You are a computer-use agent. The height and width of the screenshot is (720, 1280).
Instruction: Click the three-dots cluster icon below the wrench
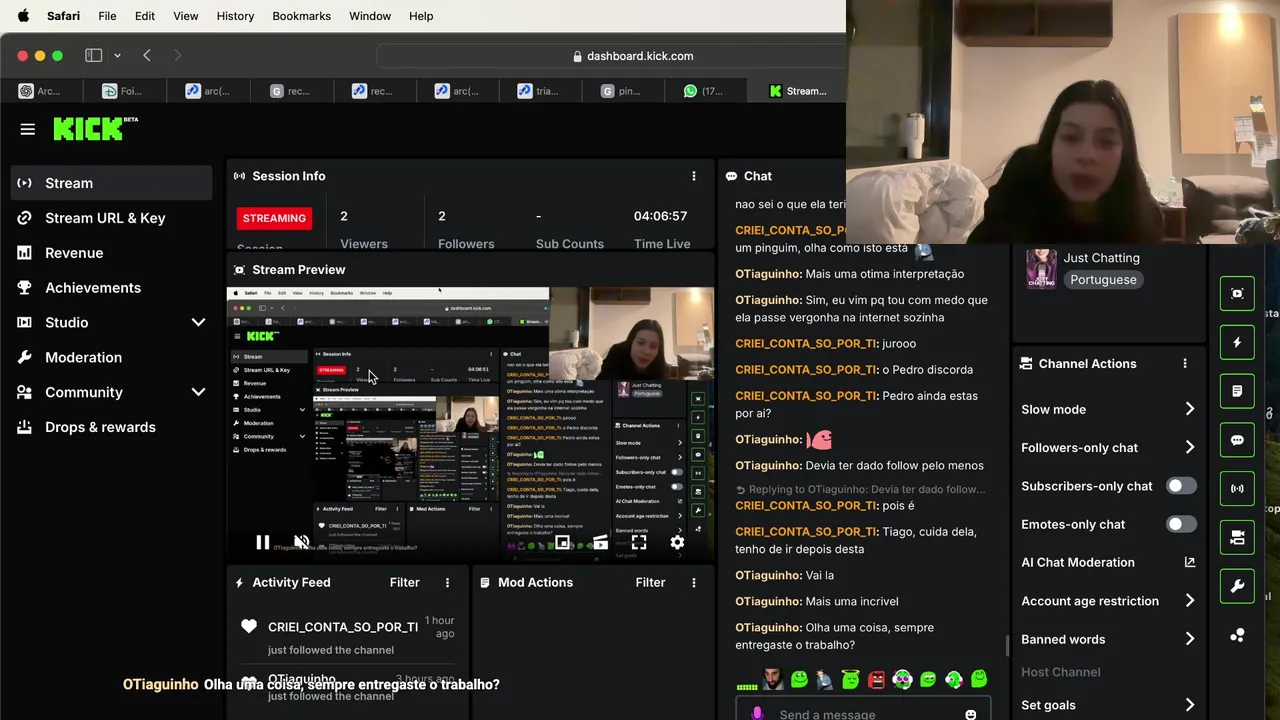click(x=1237, y=635)
